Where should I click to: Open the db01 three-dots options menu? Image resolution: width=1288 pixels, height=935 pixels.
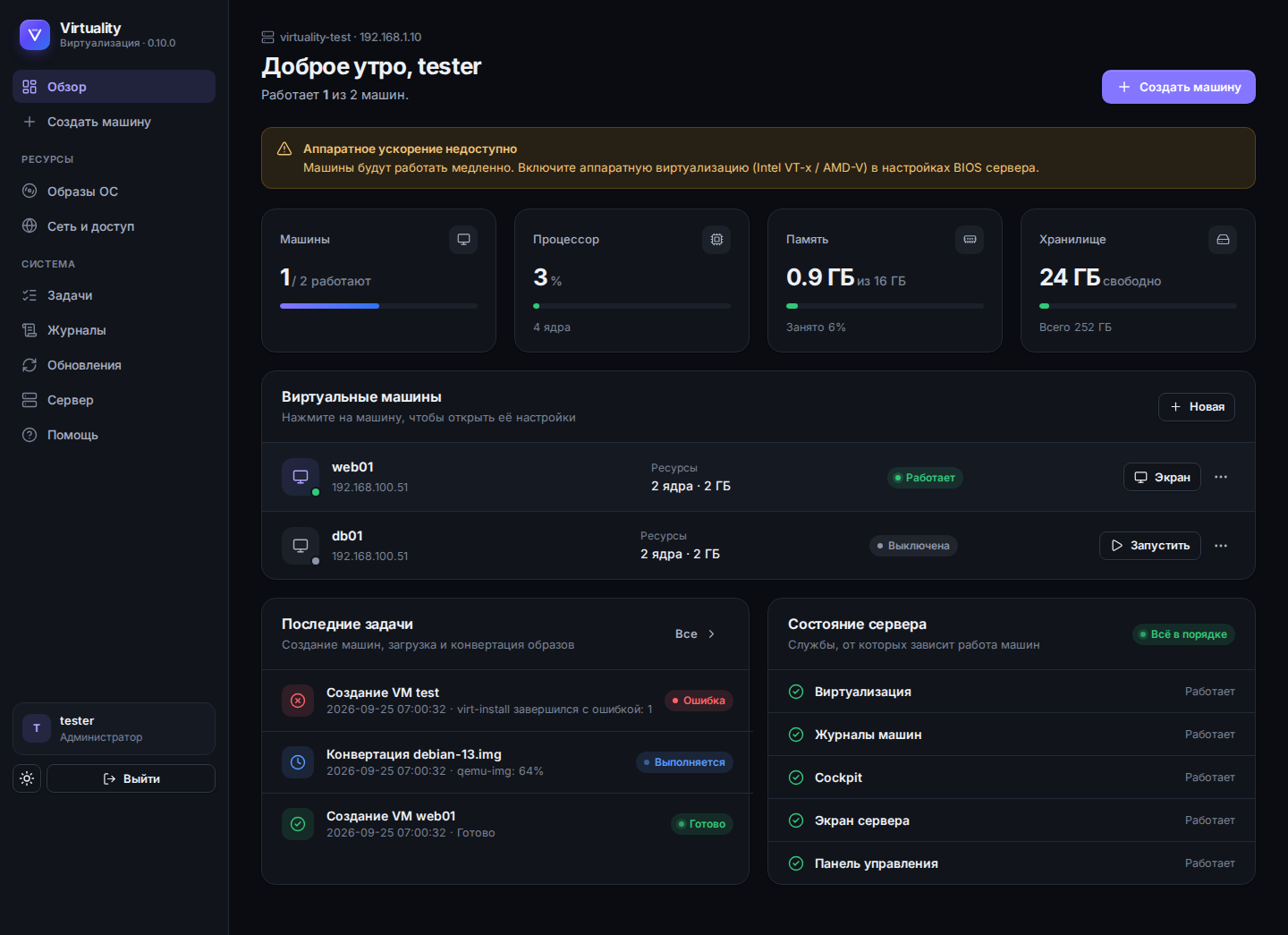[1221, 546]
